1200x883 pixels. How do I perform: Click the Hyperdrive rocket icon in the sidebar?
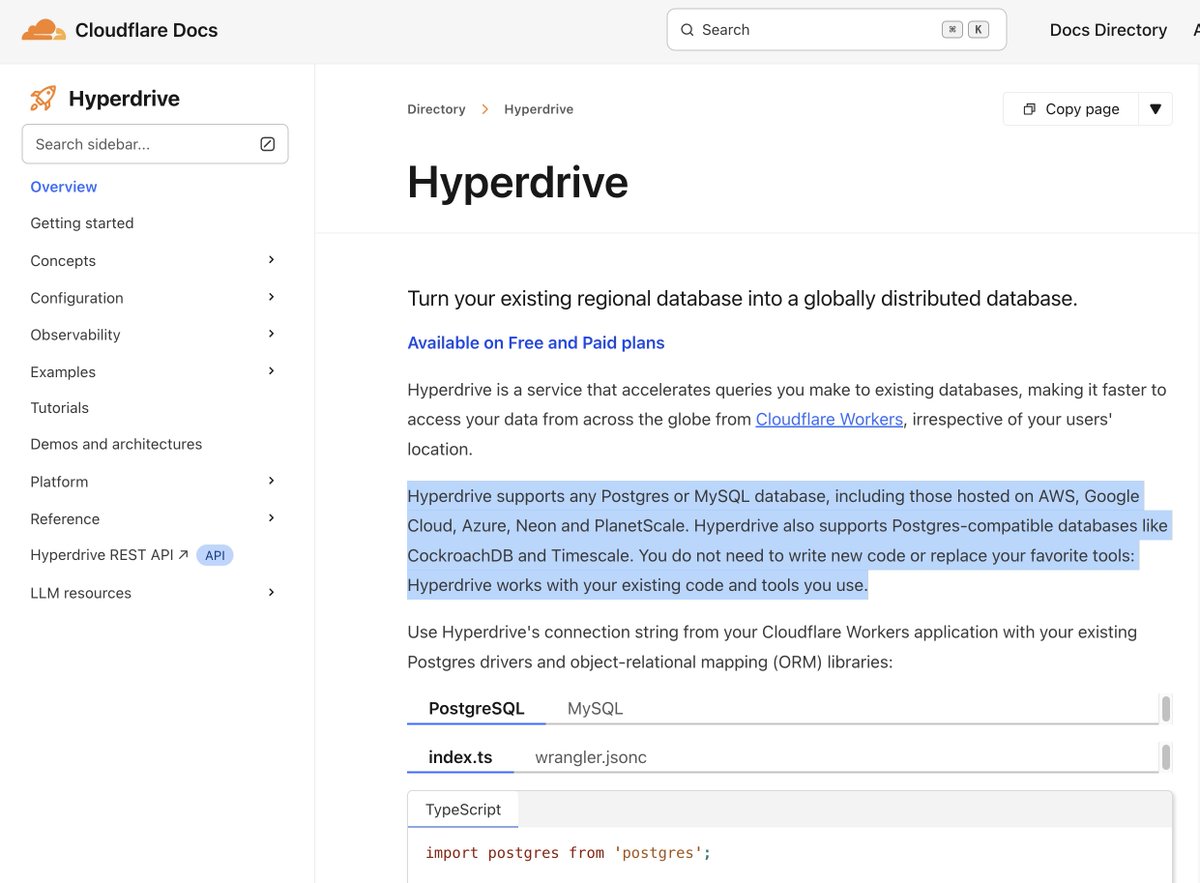41,97
